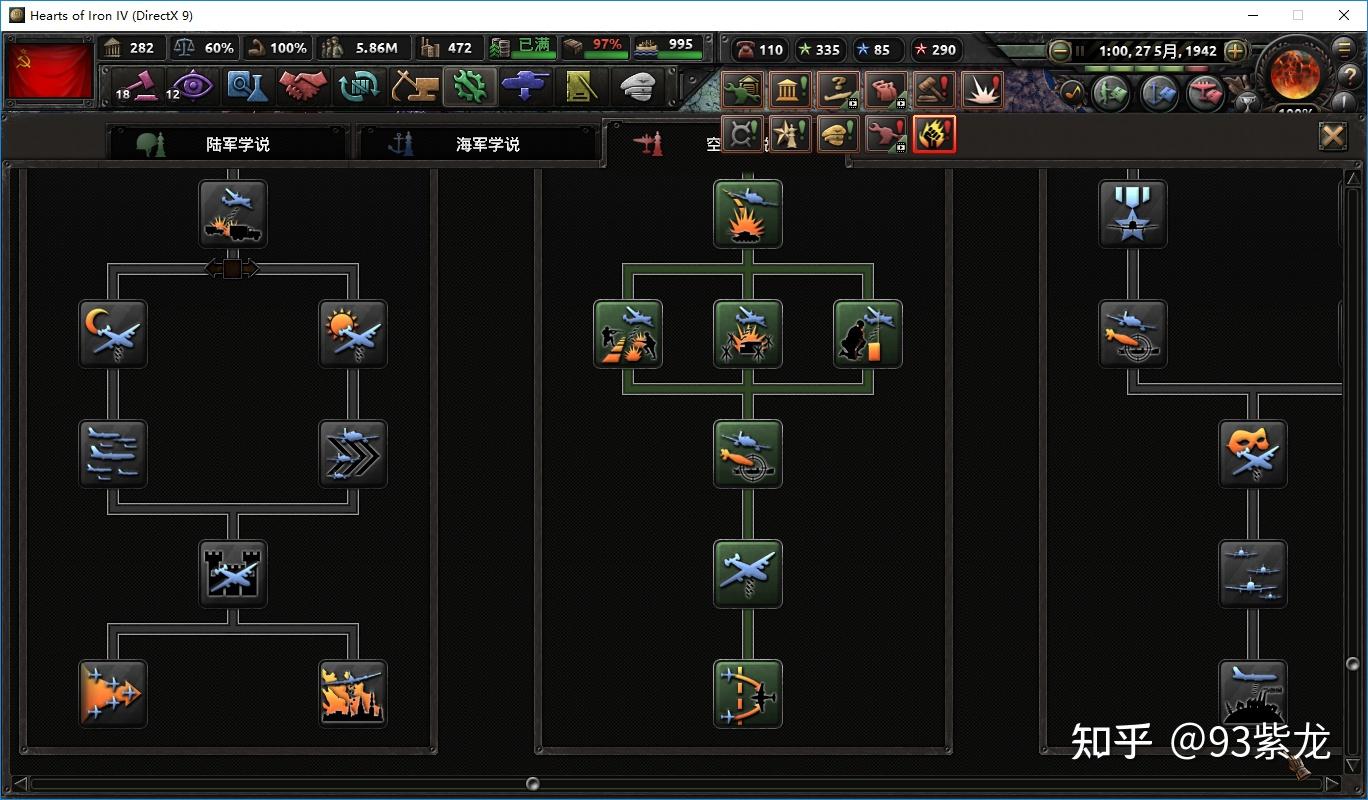
Task: Open the highlighted flaming fist alert
Action: [x=934, y=134]
